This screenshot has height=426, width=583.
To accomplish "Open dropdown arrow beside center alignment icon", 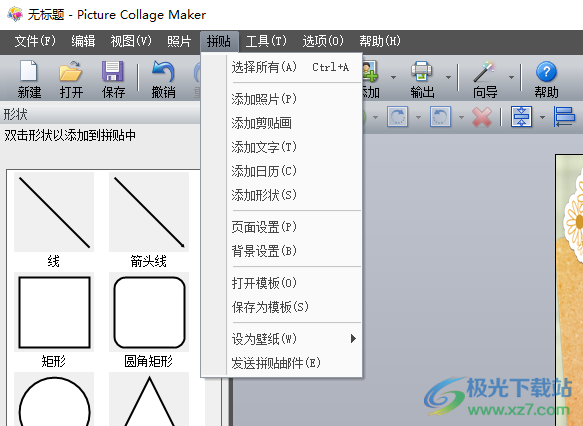I will coord(542,117).
